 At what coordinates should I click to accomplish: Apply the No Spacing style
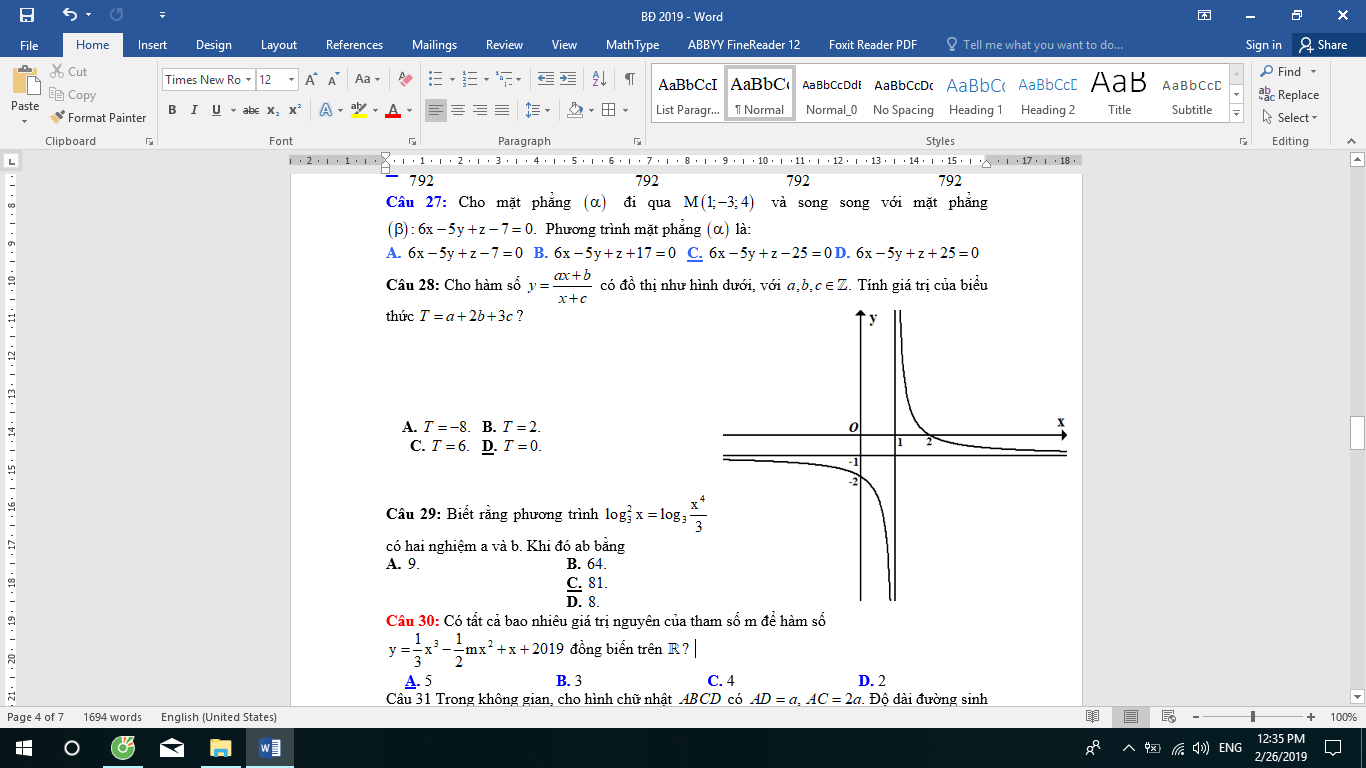(903, 94)
